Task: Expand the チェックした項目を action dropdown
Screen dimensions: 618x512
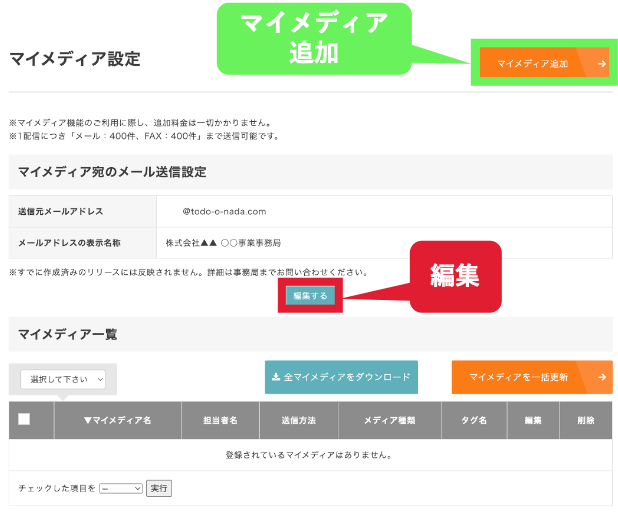Action: [x=121, y=488]
